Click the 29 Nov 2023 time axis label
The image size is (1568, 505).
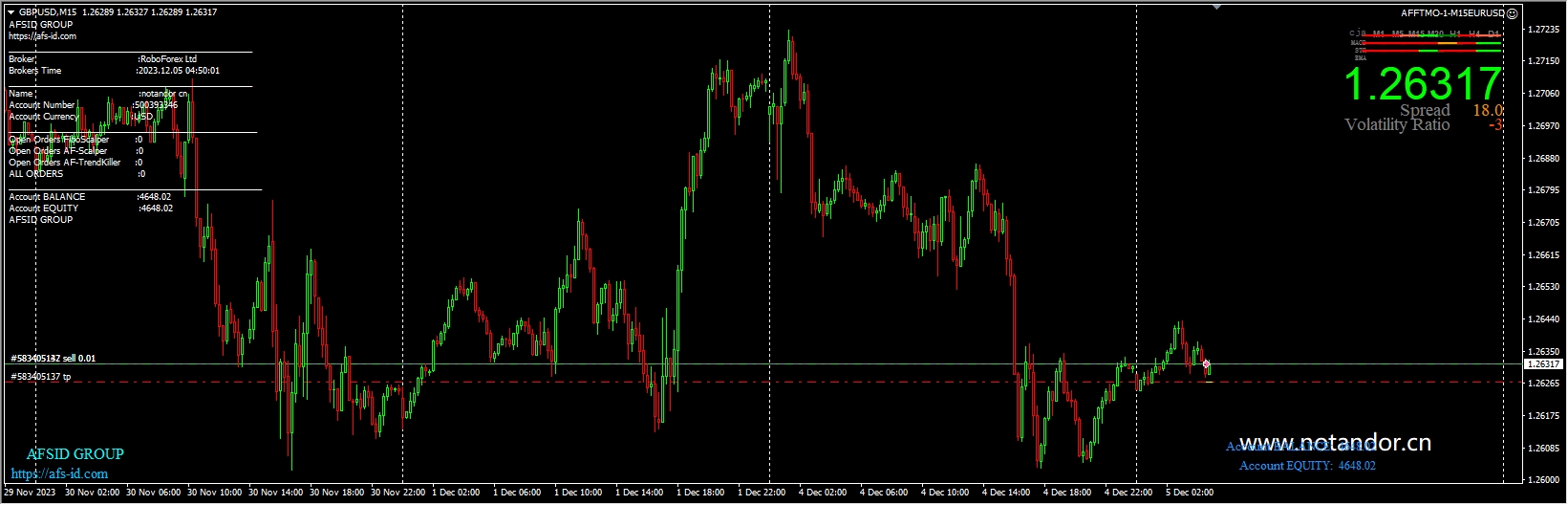tap(30, 493)
